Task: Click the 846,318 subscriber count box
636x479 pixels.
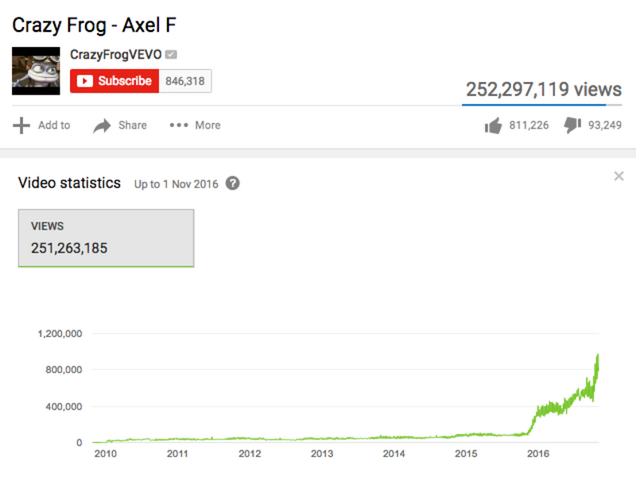Action: (184, 81)
